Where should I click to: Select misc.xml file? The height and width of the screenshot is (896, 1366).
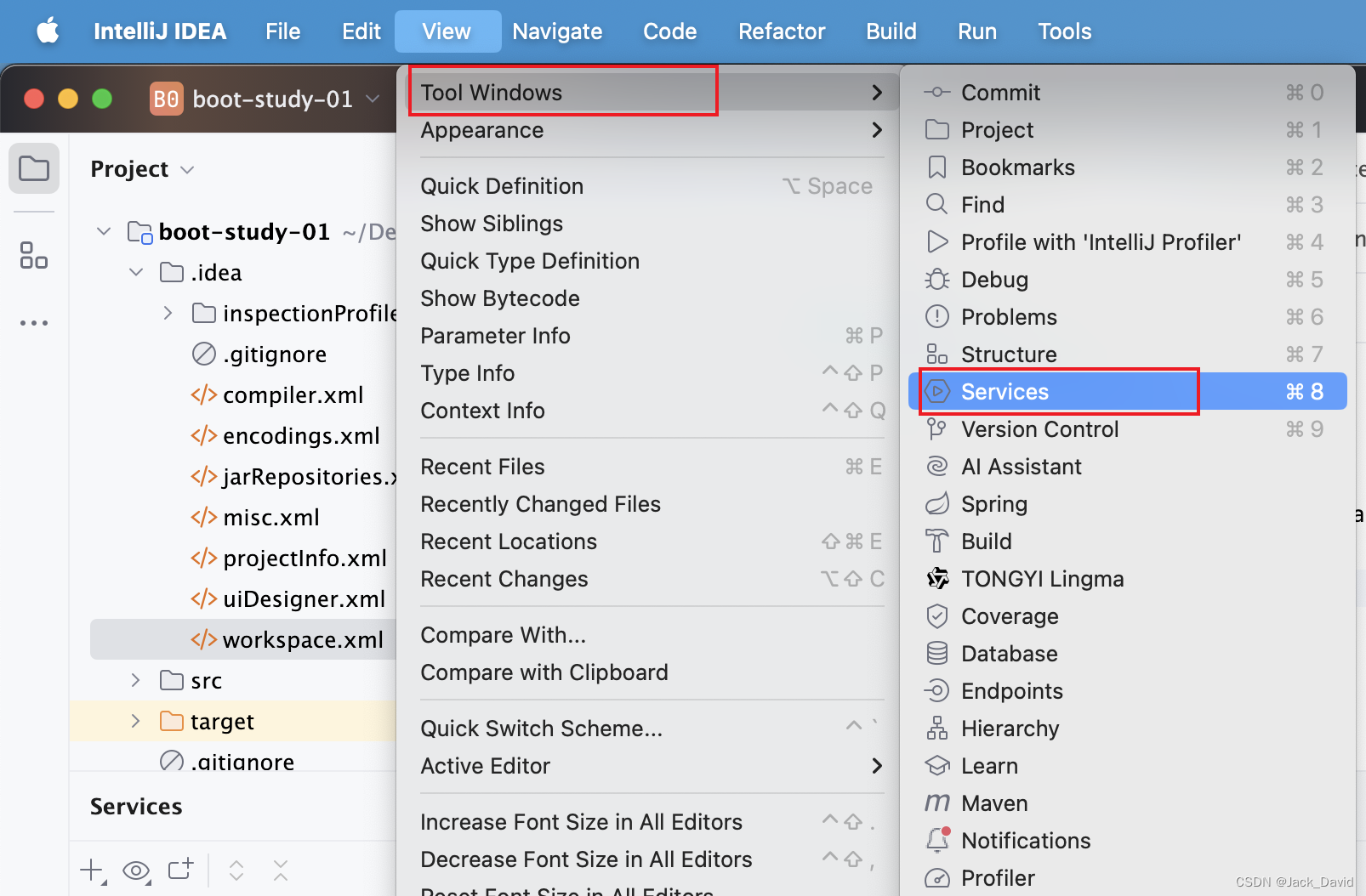(x=271, y=518)
